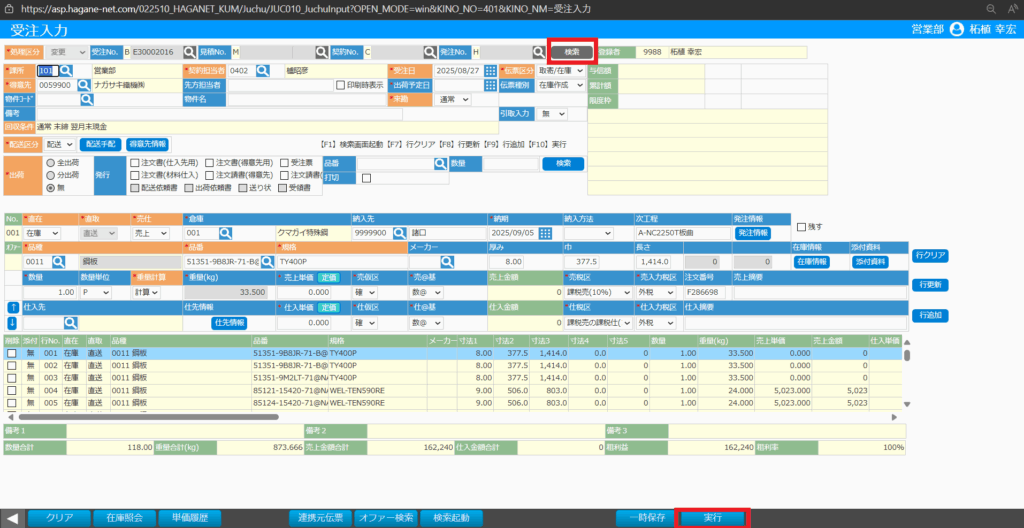Click the 発注情報 button
Viewport: 1024px width, 528px height.
coord(753,233)
